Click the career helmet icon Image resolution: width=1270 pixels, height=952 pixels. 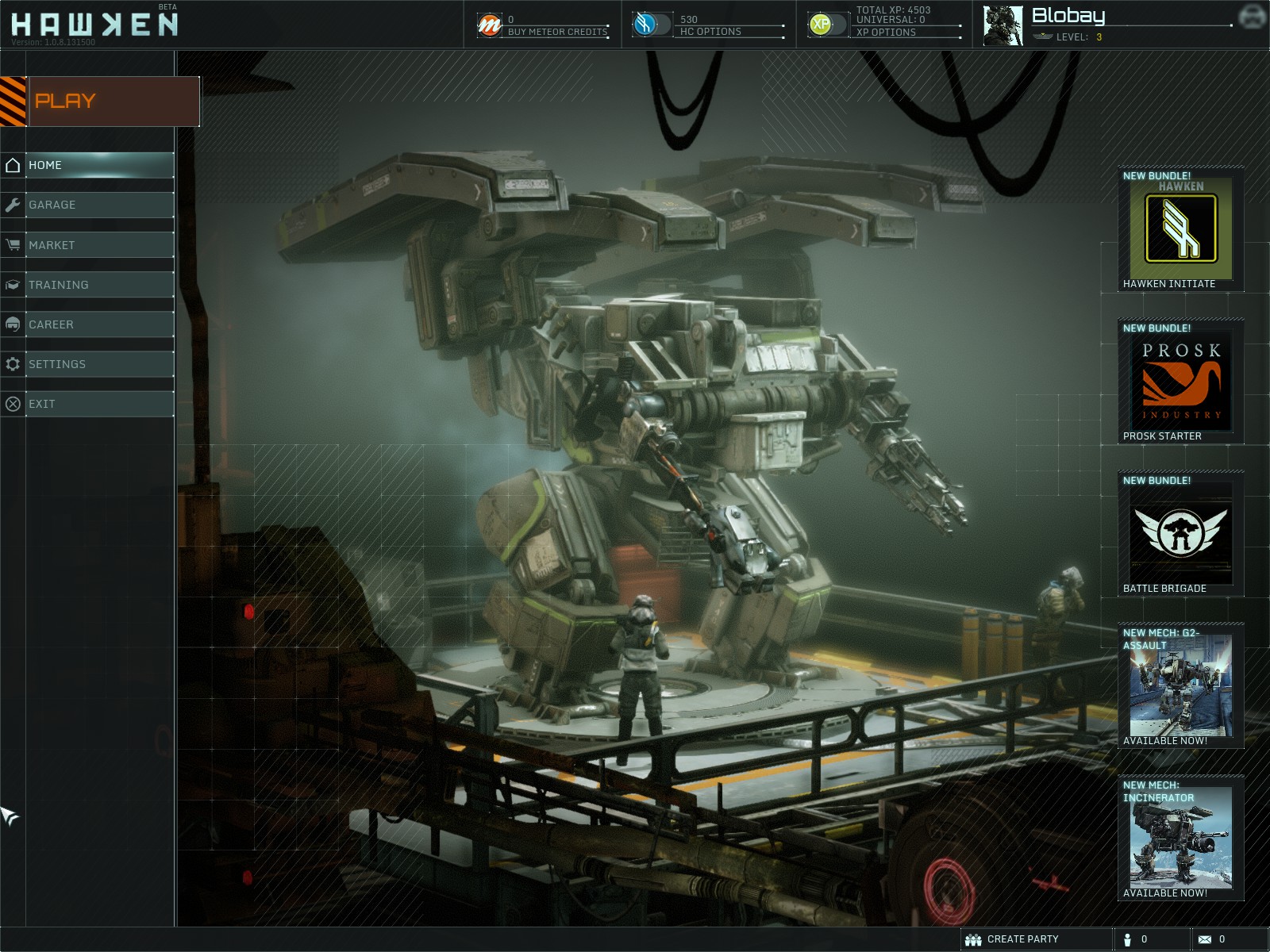(x=13, y=324)
